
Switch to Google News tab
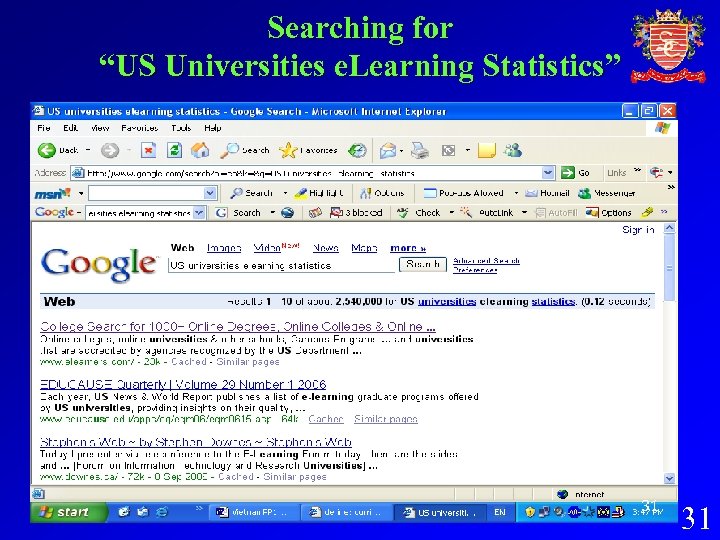[326, 248]
